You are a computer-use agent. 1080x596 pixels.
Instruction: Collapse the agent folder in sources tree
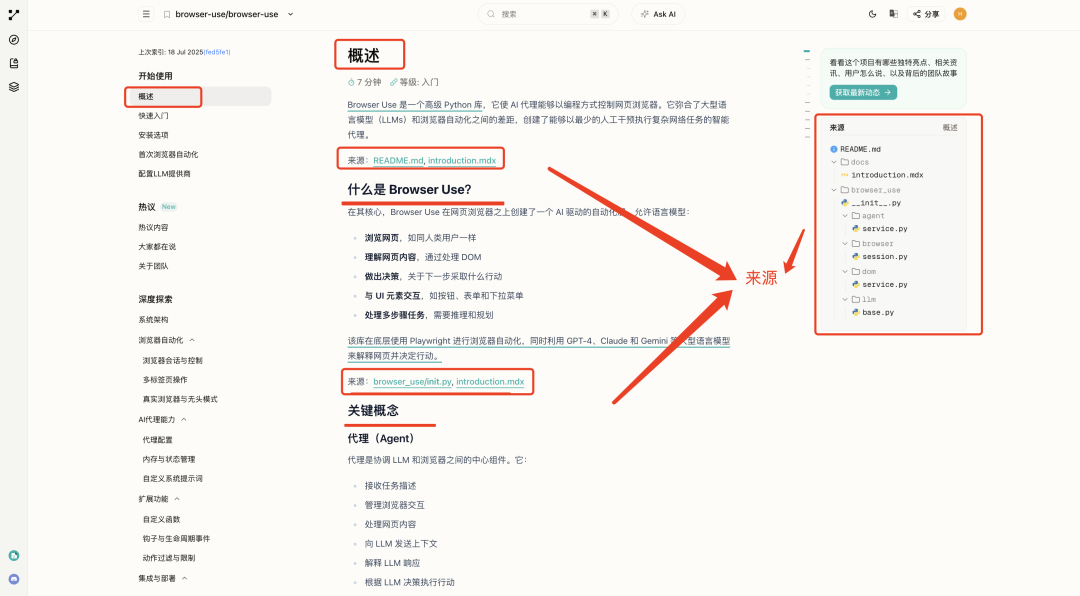(x=845, y=216)
